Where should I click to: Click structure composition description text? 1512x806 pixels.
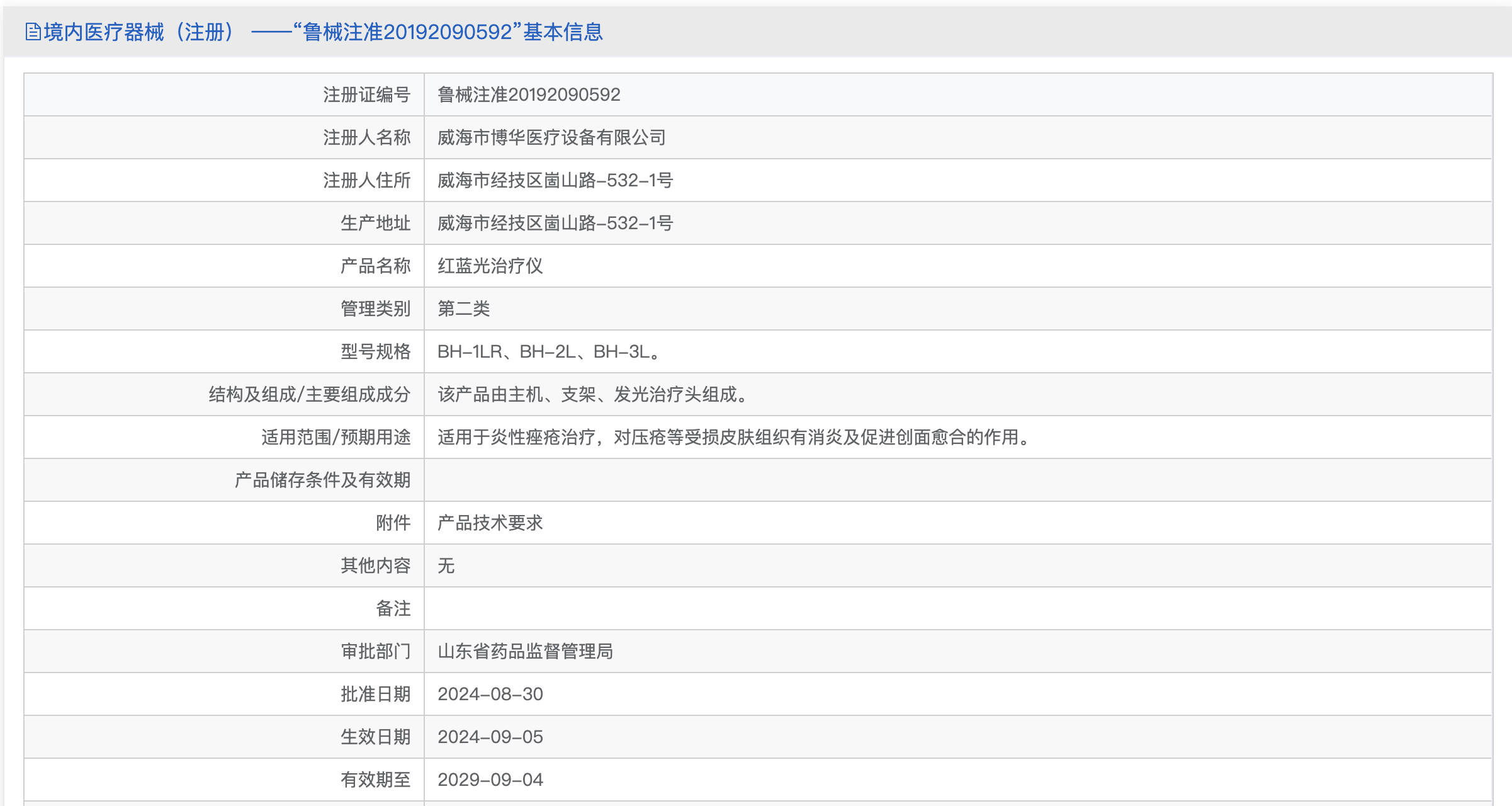coord(592,394)
